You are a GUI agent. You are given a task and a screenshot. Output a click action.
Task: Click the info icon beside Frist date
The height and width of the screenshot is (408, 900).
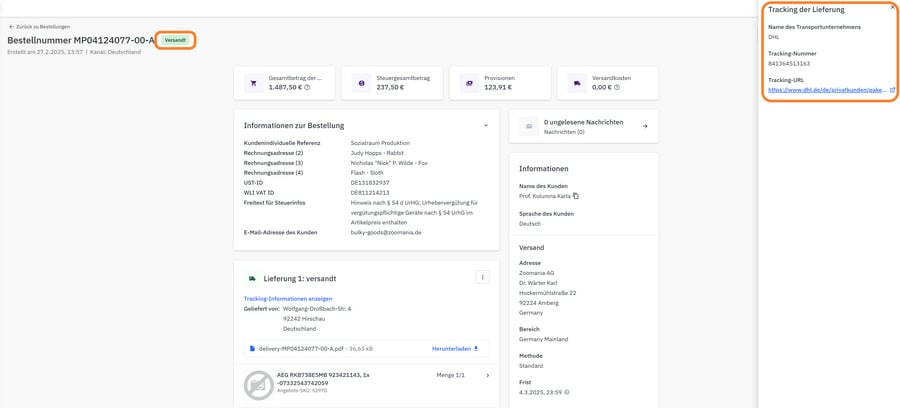[567, 392]
